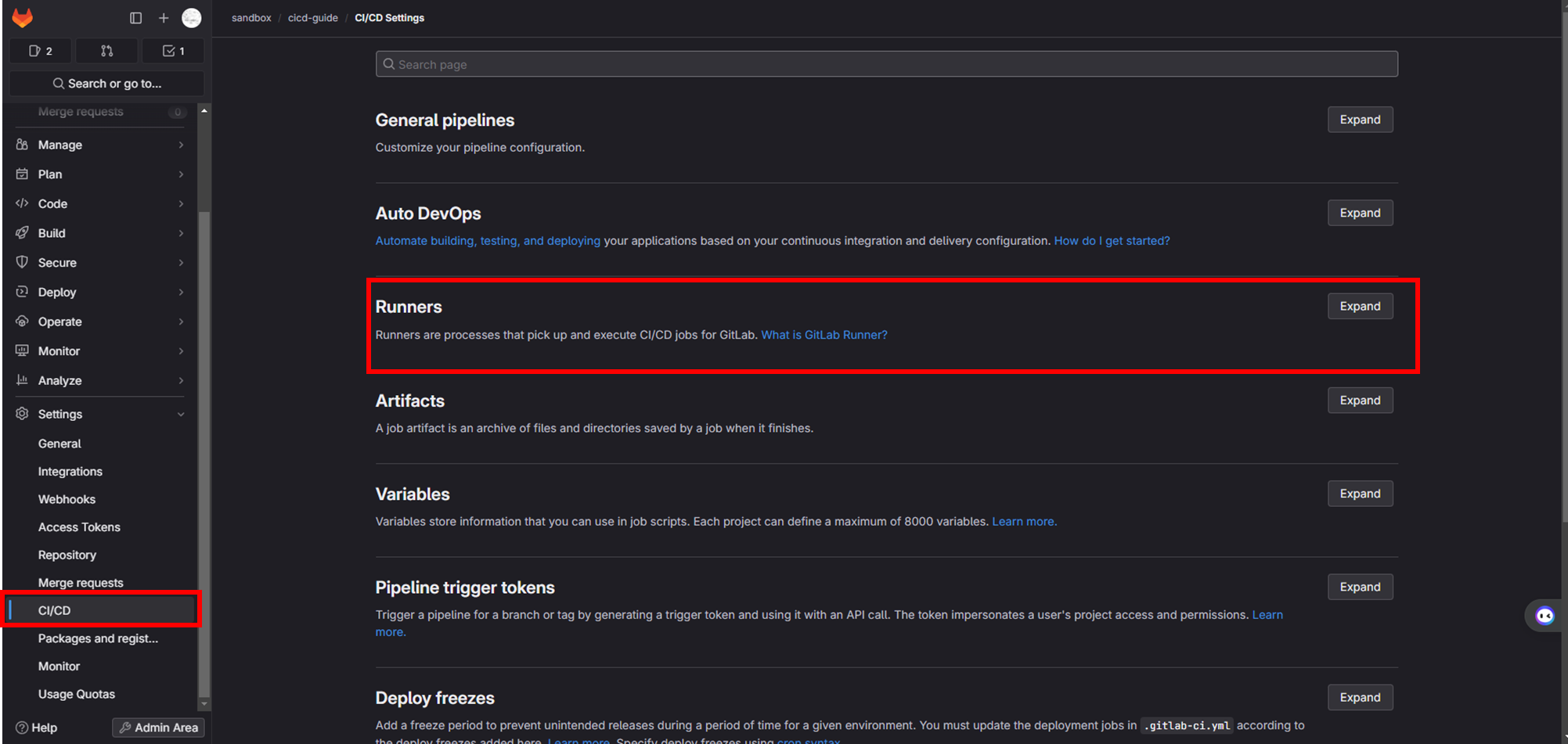Click the magnifier icon in Search page
The height and width of the screenshot is (744, 1568).
[388, 64]
